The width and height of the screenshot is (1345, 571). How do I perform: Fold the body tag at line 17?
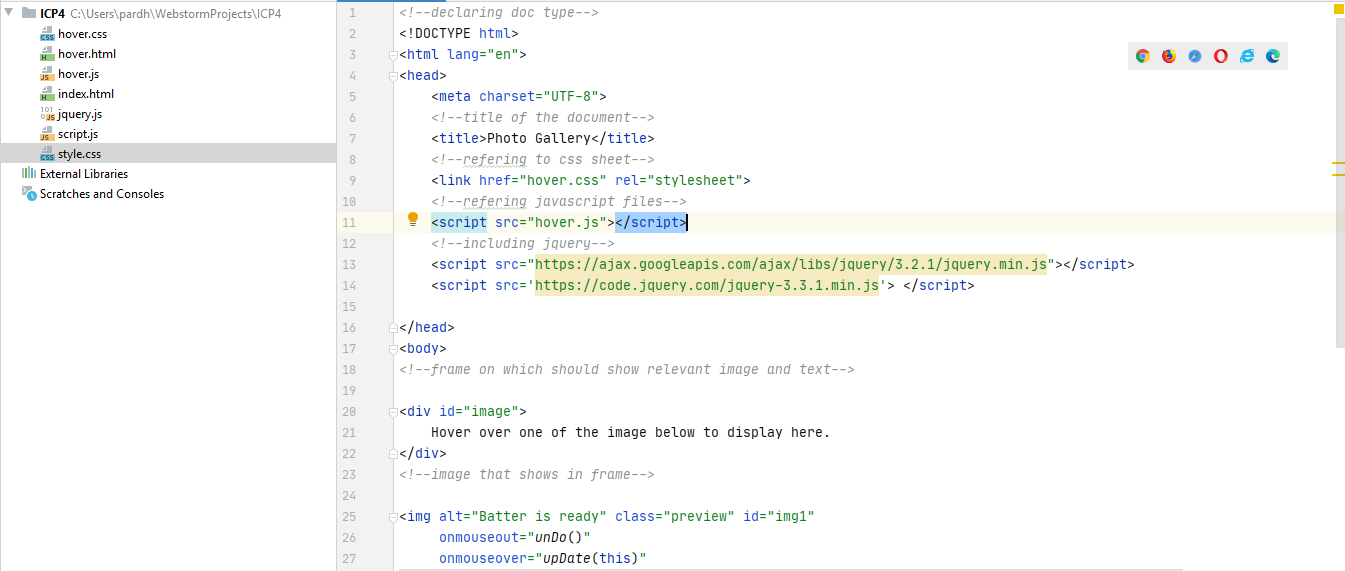393,348
